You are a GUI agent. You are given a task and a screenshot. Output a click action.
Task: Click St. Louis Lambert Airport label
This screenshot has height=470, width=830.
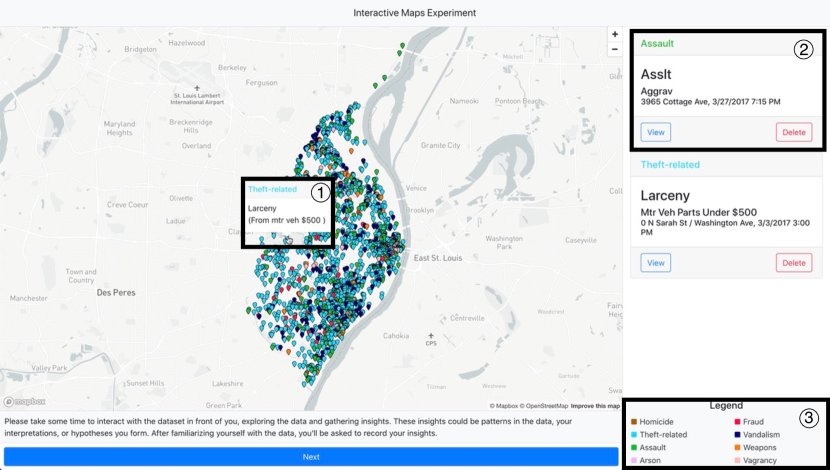[x=197, y=99]
